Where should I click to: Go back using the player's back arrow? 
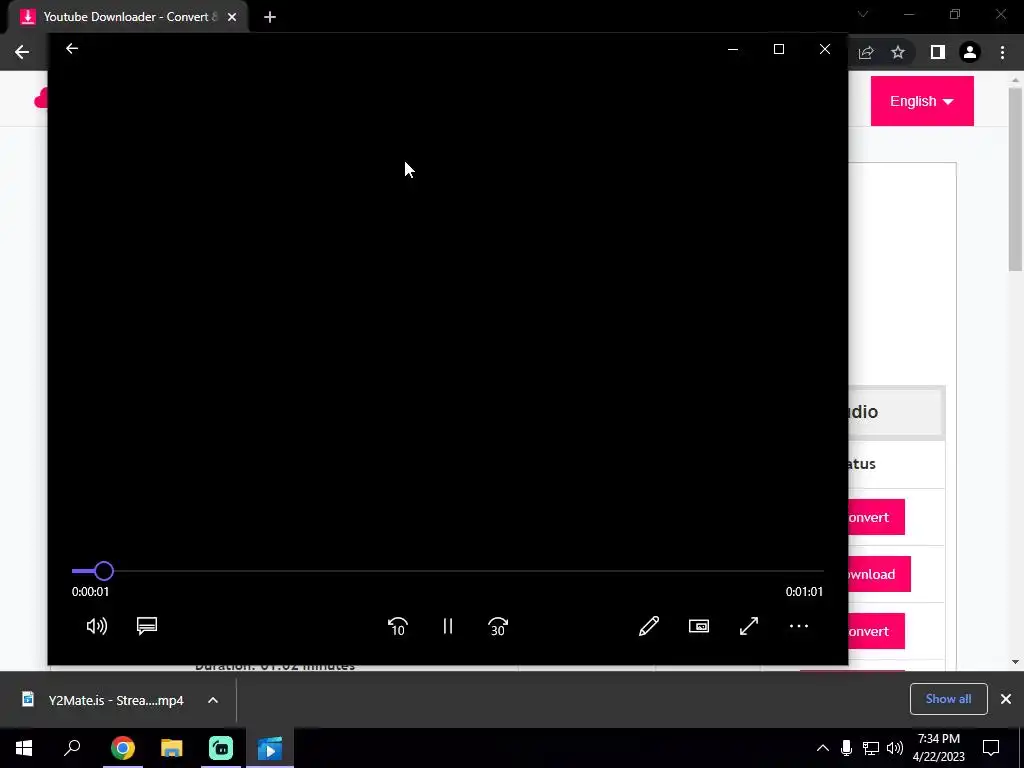click(72, 48)
